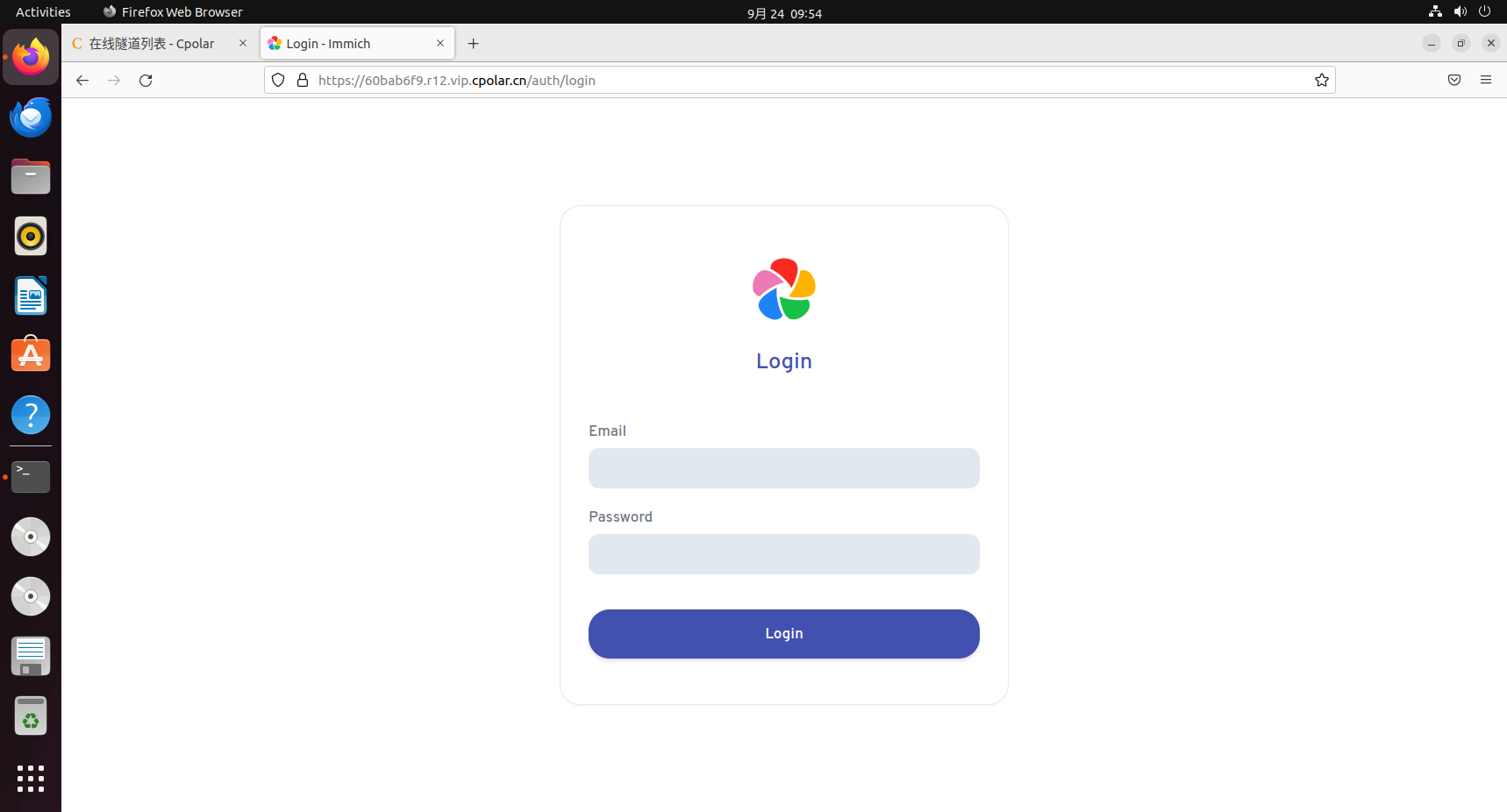Launch Firefox from the dock
The height and width of the screenshot is (812, 1507).
click(x=31, y=57)
